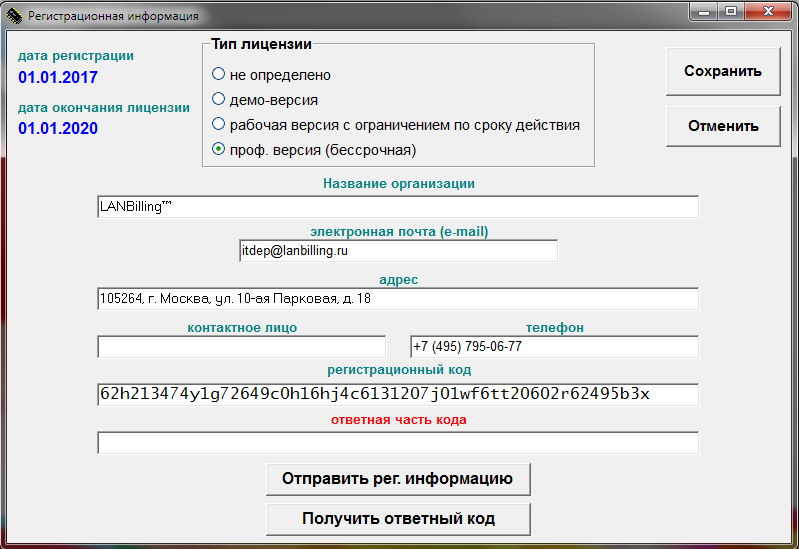Click the license end date 01.01.2020
The image size is (799, 549).
pos(58,128)
